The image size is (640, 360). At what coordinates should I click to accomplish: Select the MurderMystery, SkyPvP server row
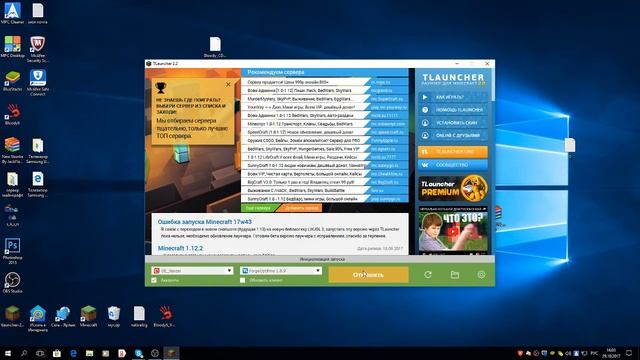pyautogui.click(x=324, y=99)
